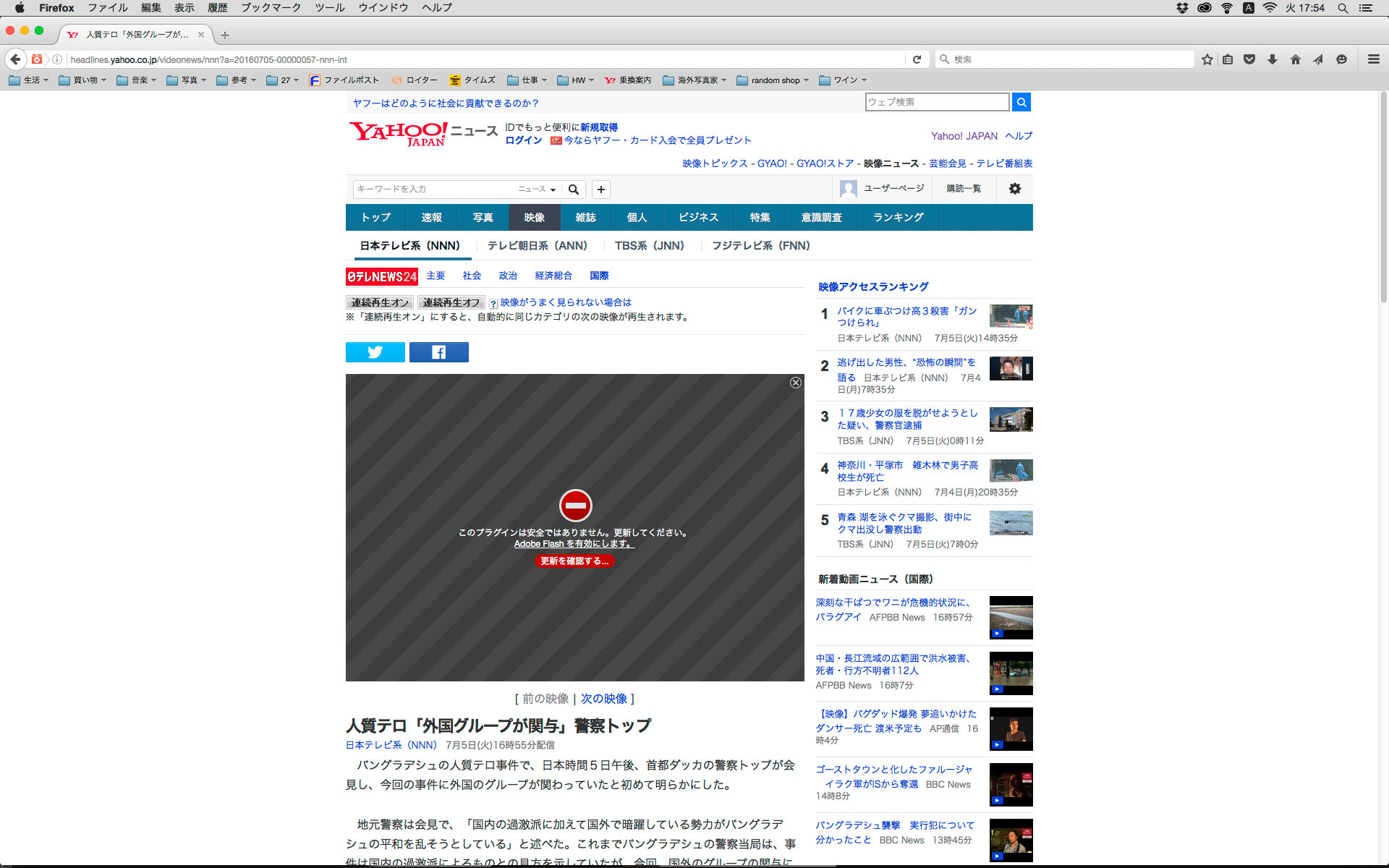The height and width of the screenshot is (868, 1389).
Task: Click the blue web search magnifier button
Action: click(1021, 102)
